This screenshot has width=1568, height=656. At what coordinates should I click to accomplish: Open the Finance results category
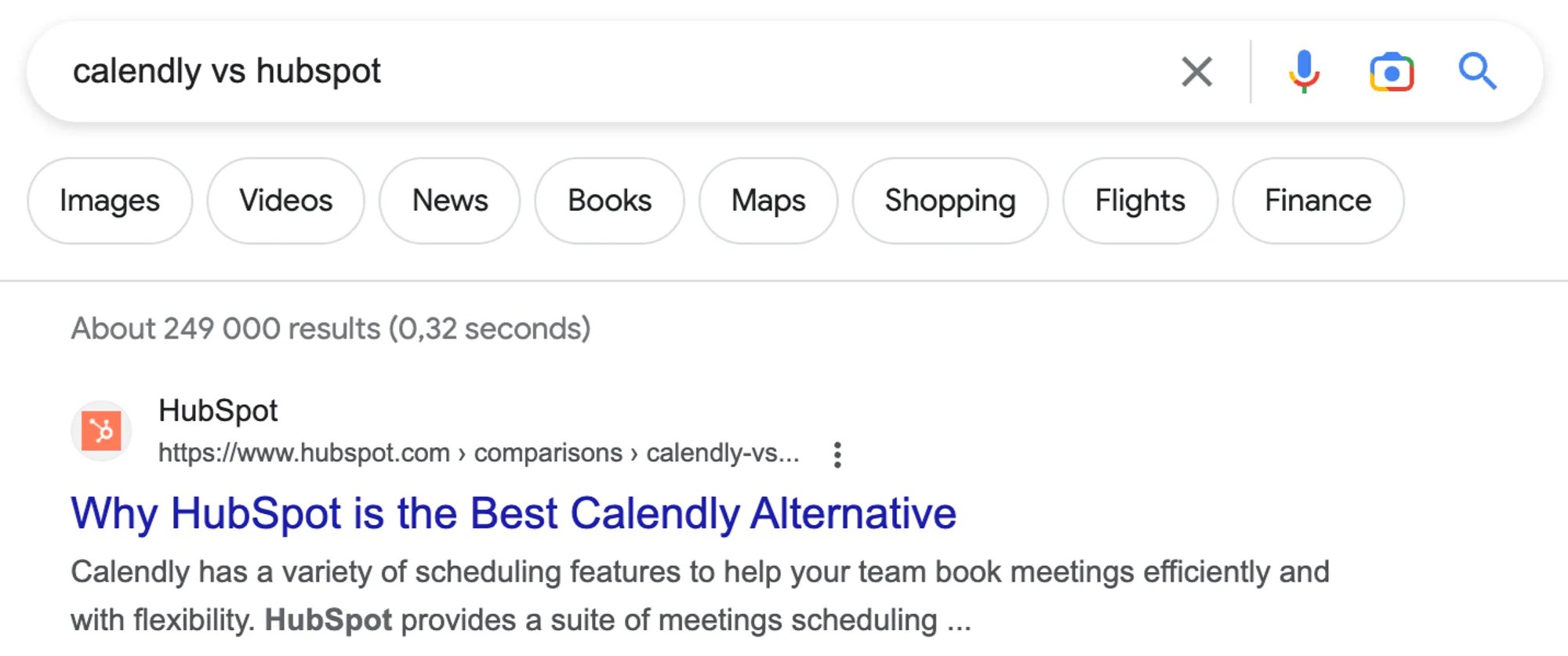[1317, 201]
